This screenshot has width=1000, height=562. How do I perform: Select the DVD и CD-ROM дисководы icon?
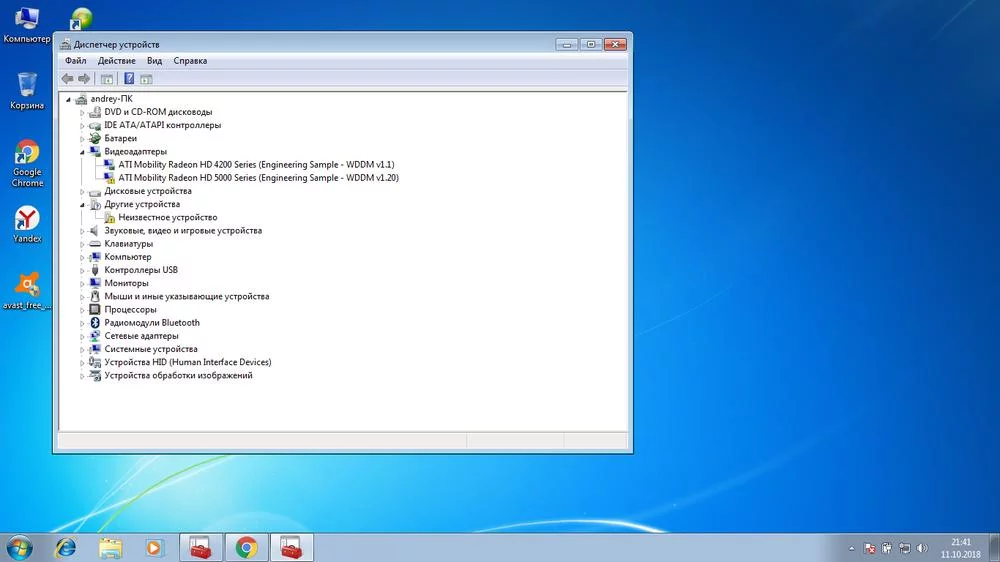coord(95,112)
